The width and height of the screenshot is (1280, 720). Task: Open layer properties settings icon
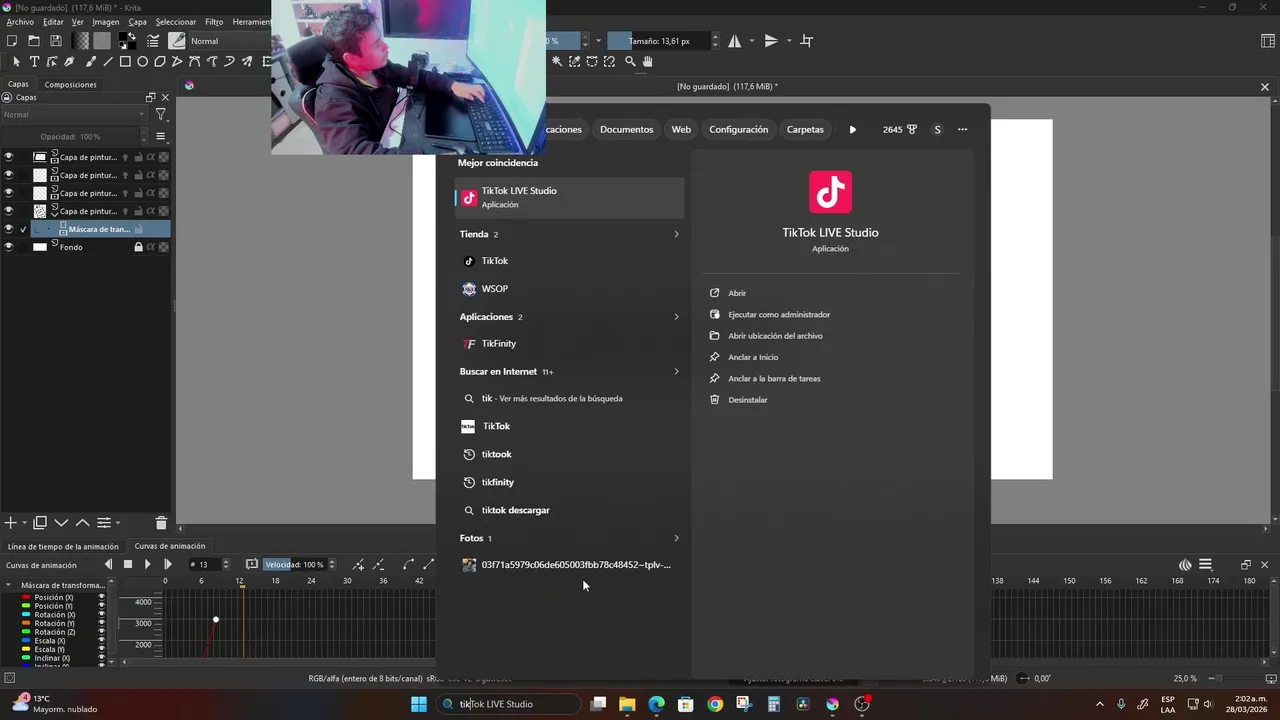pos(103,523)
